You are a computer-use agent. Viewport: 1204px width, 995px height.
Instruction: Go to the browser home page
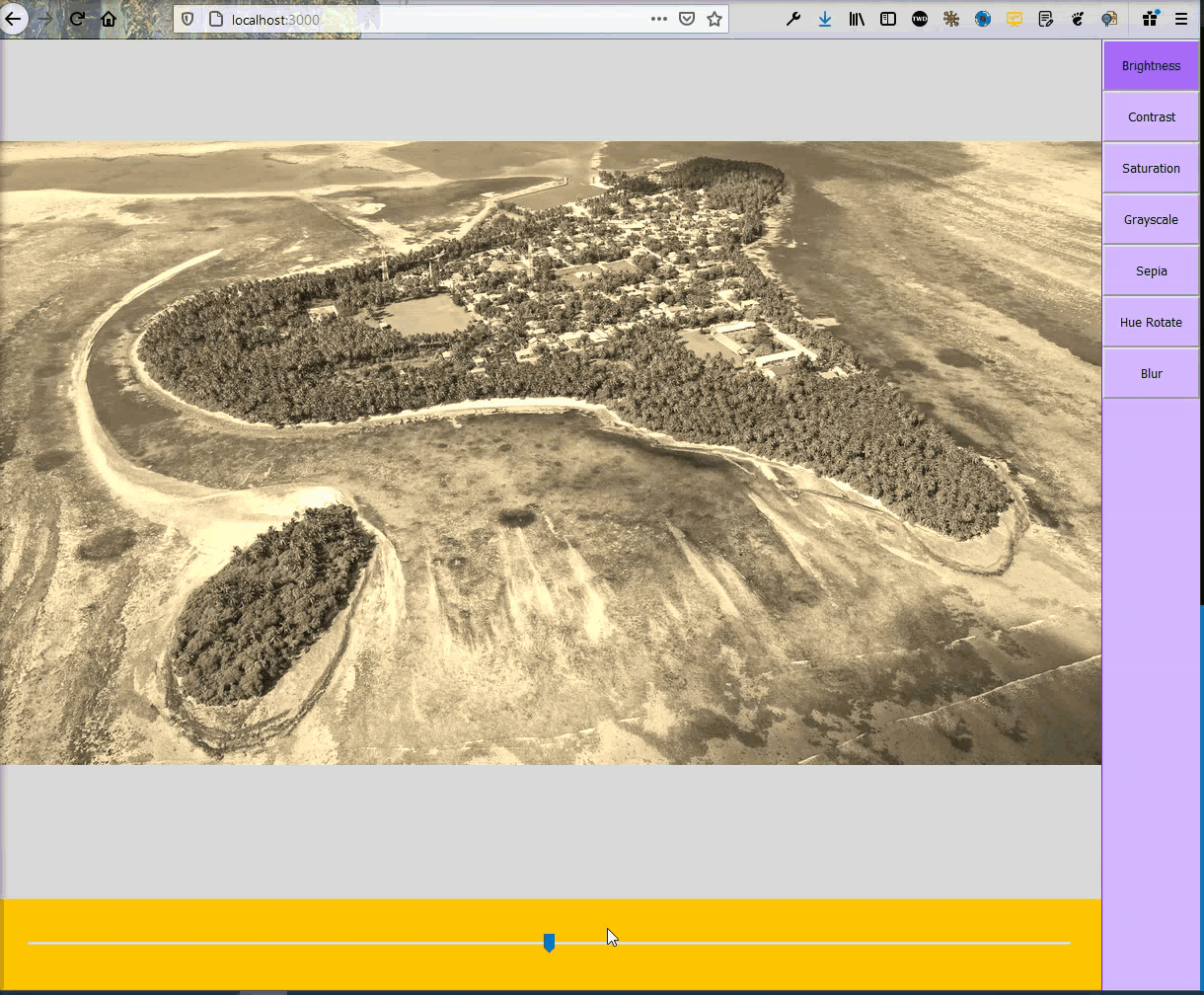[109, 19]
